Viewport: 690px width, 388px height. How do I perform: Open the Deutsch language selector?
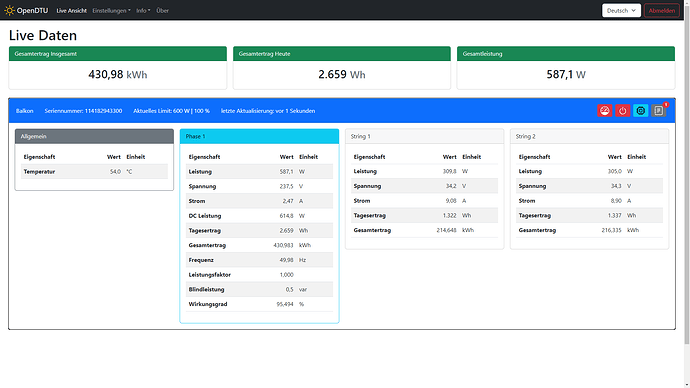tap(621, 11)
